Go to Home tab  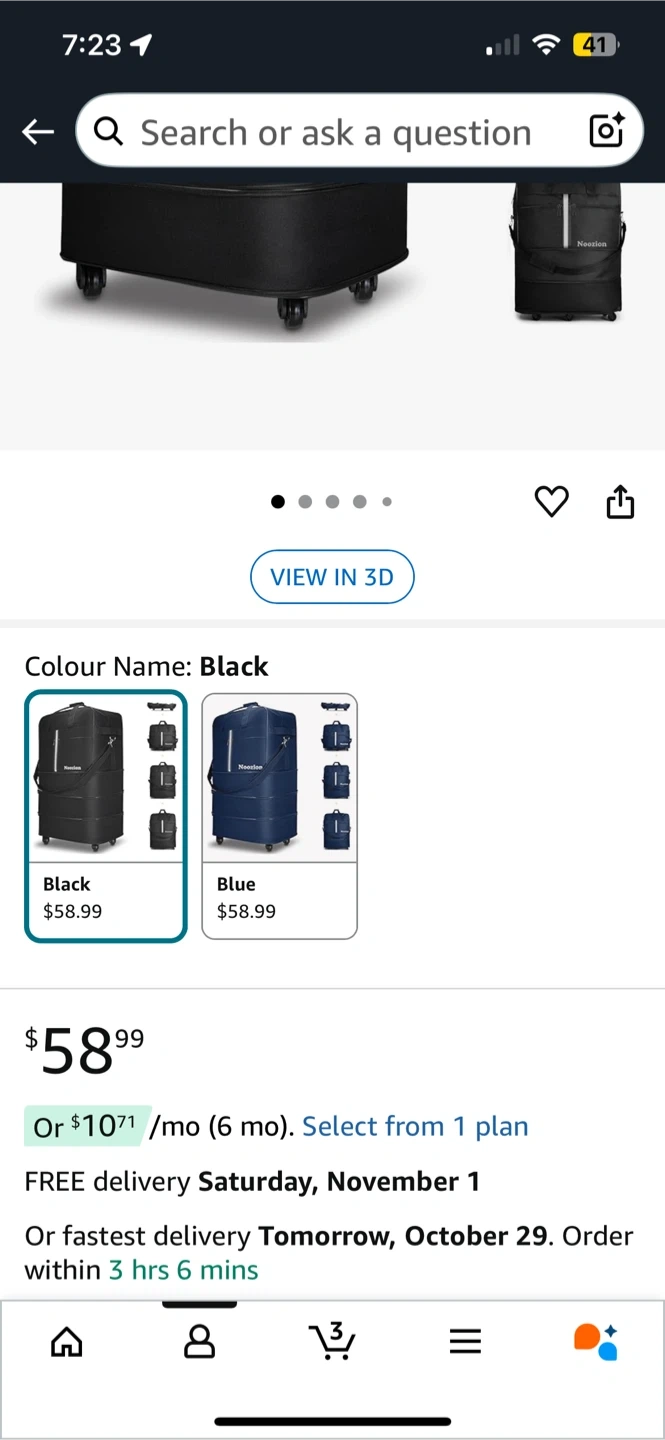(x=67, y=1341)
